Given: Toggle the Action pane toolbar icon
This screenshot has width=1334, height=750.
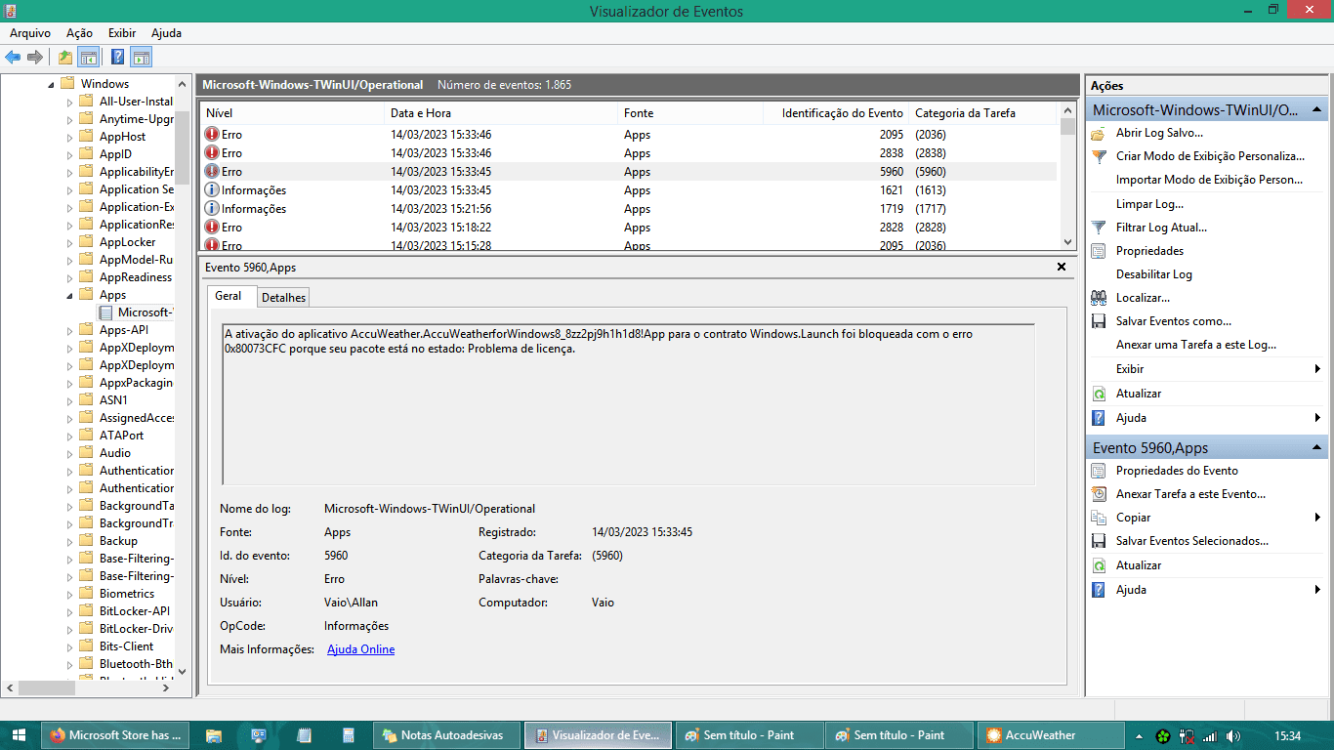Looking at the screenshot, I should click(x=141, y=57).
